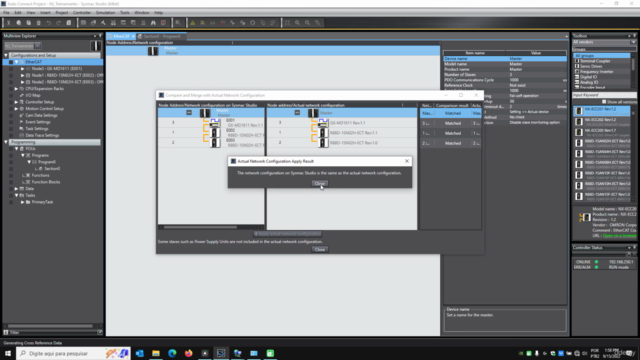Click the Master unit icon in EtherCAT editor
This screenshot has height=360, width=640.
point(153,51)
